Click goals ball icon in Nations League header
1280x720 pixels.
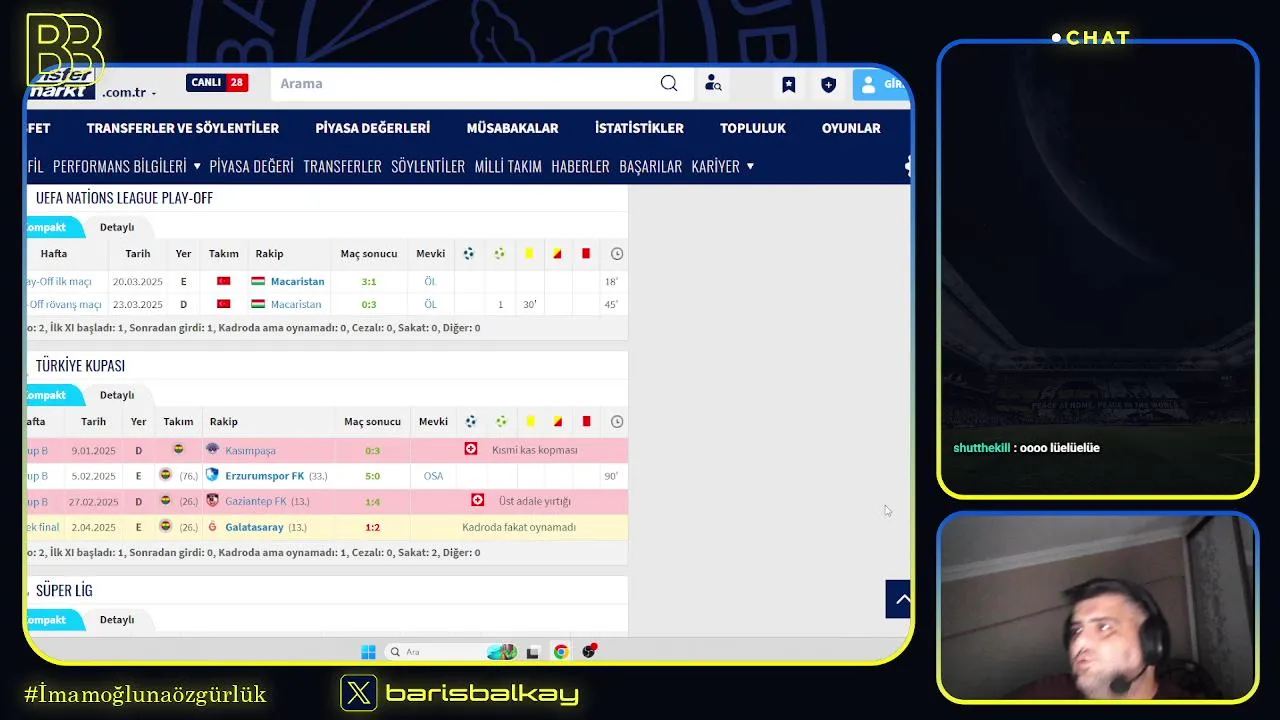coord(468,254)
